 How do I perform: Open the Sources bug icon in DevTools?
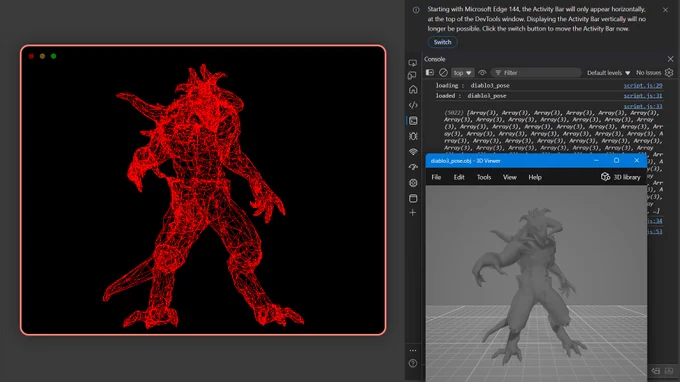click(x=413, y=136)
